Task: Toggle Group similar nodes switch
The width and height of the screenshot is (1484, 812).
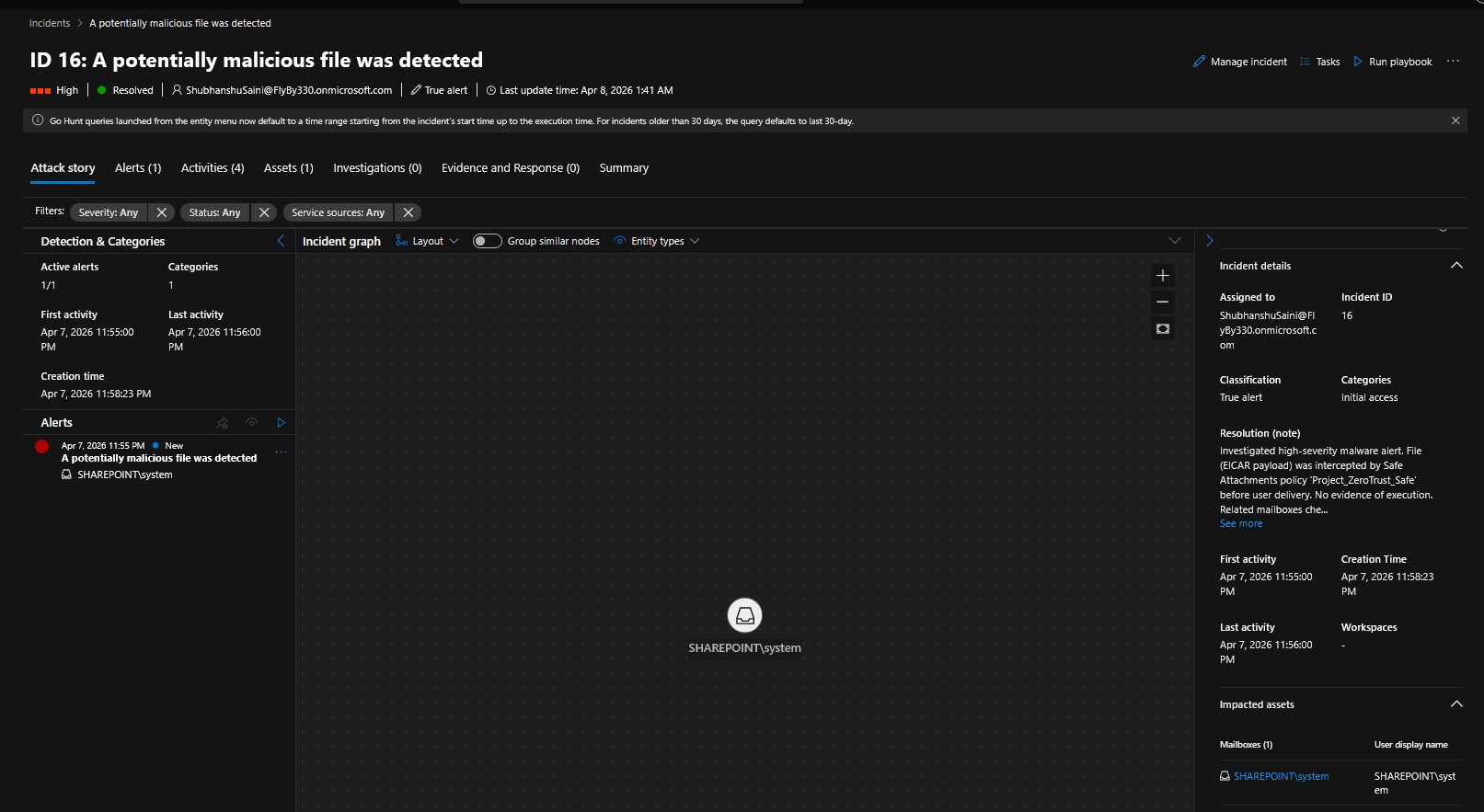Action: [x=487, y=241]
